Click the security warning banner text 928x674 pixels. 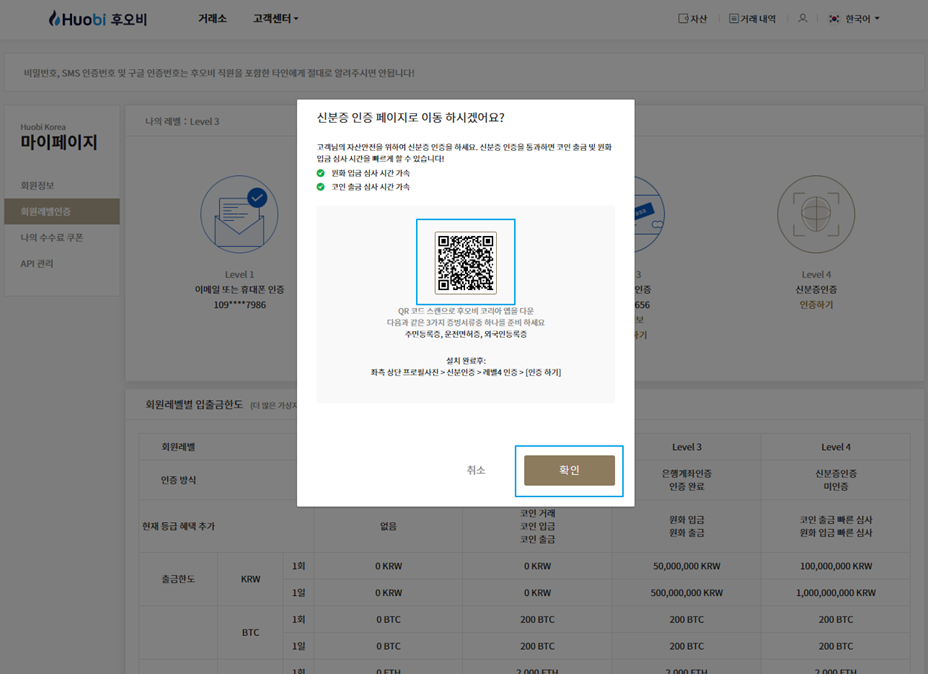219,73
